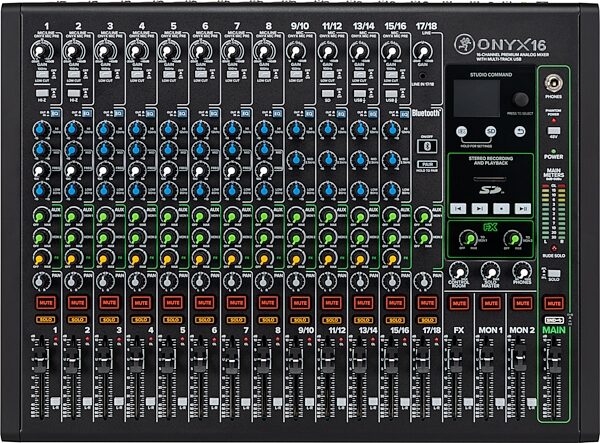Click the channel 15/16 yellow FX send knob
600x443 pixels.
[x=391, y=258]
